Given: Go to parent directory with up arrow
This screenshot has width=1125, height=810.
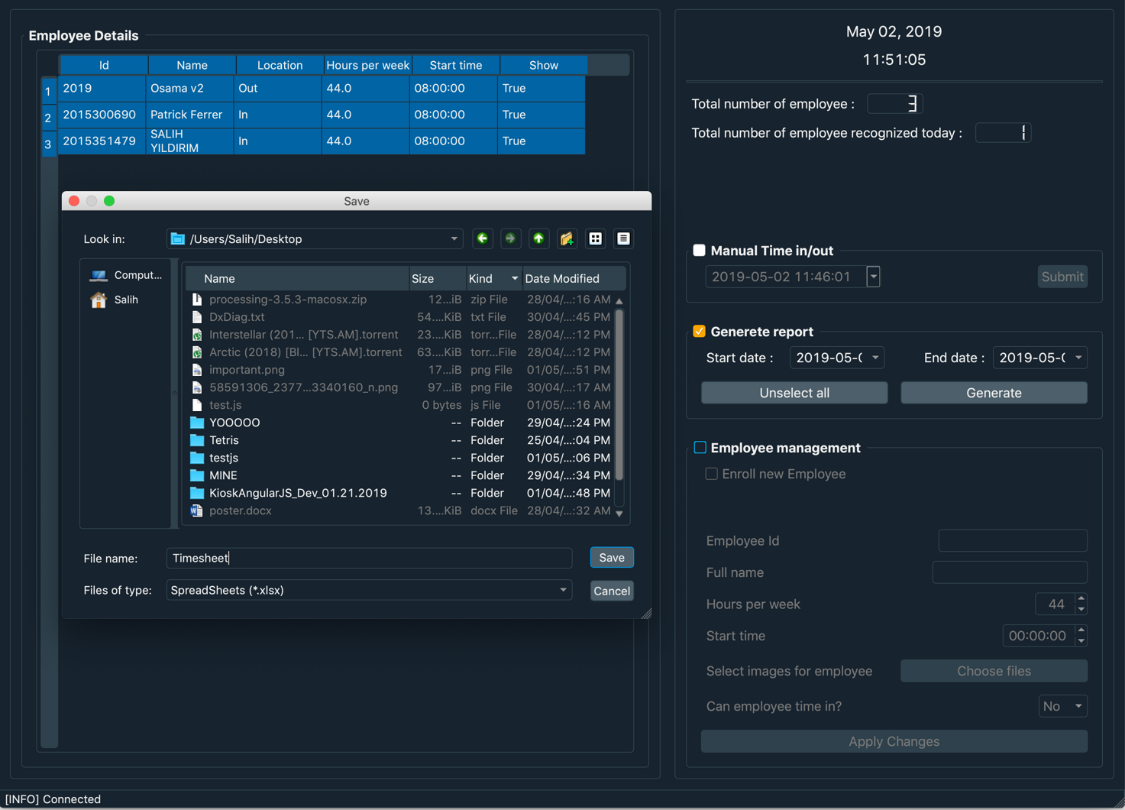Looking at the screenshot, I should tap(539, 239).
